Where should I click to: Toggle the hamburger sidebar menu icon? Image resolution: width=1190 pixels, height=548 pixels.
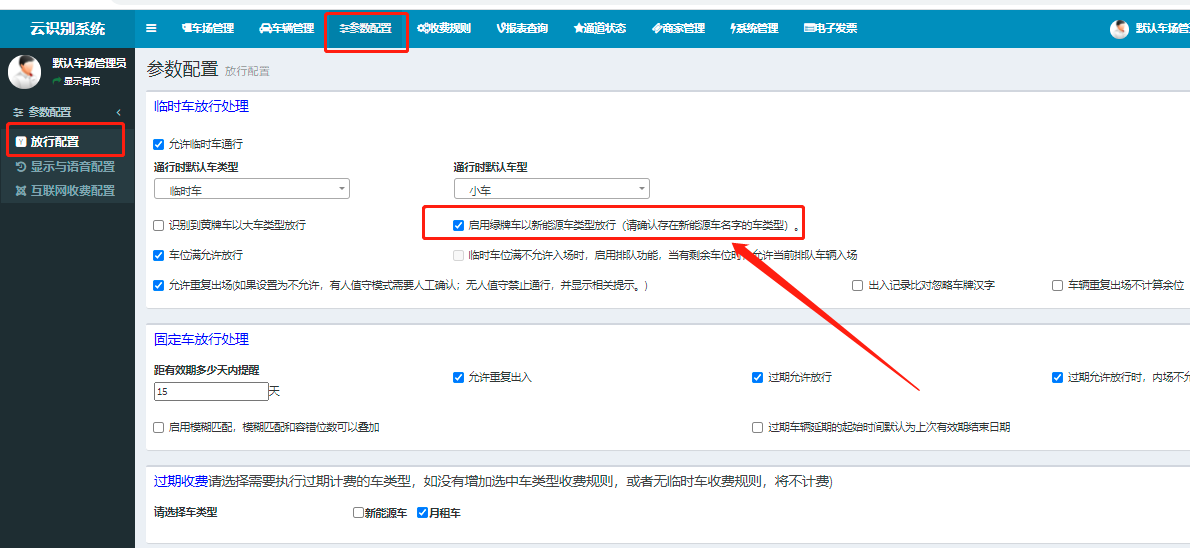151,28
